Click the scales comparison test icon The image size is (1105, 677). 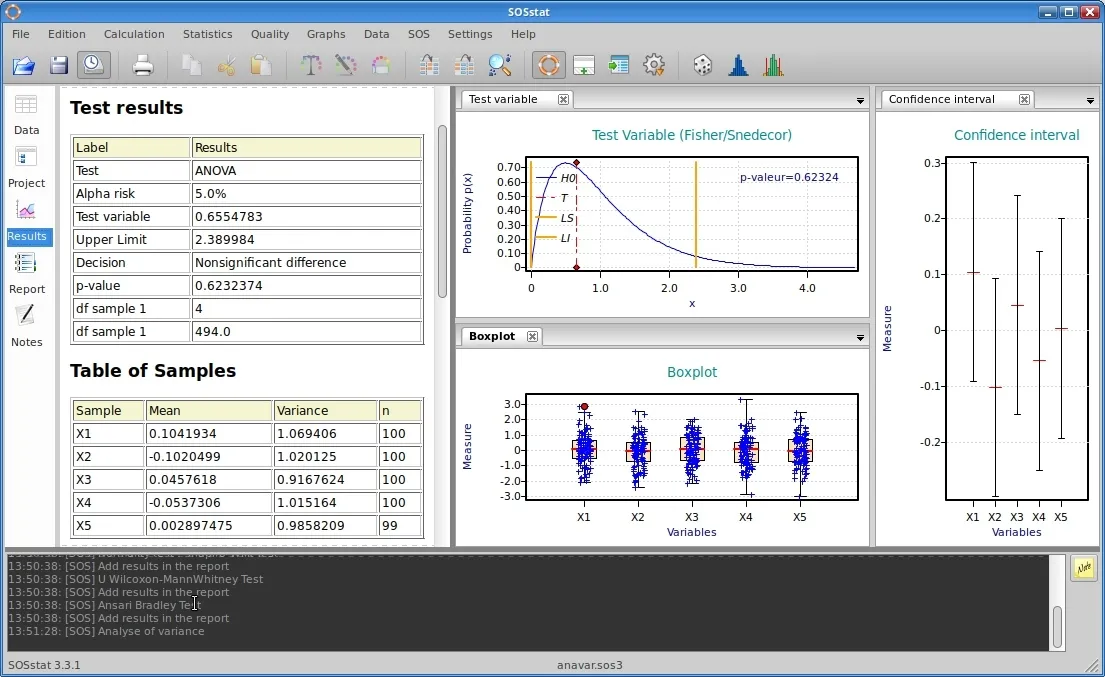311,65
